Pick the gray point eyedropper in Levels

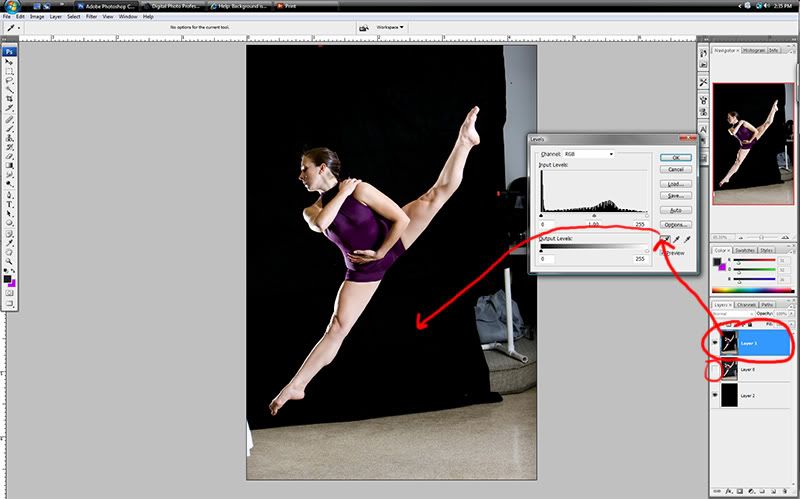[x=675, y=241]
